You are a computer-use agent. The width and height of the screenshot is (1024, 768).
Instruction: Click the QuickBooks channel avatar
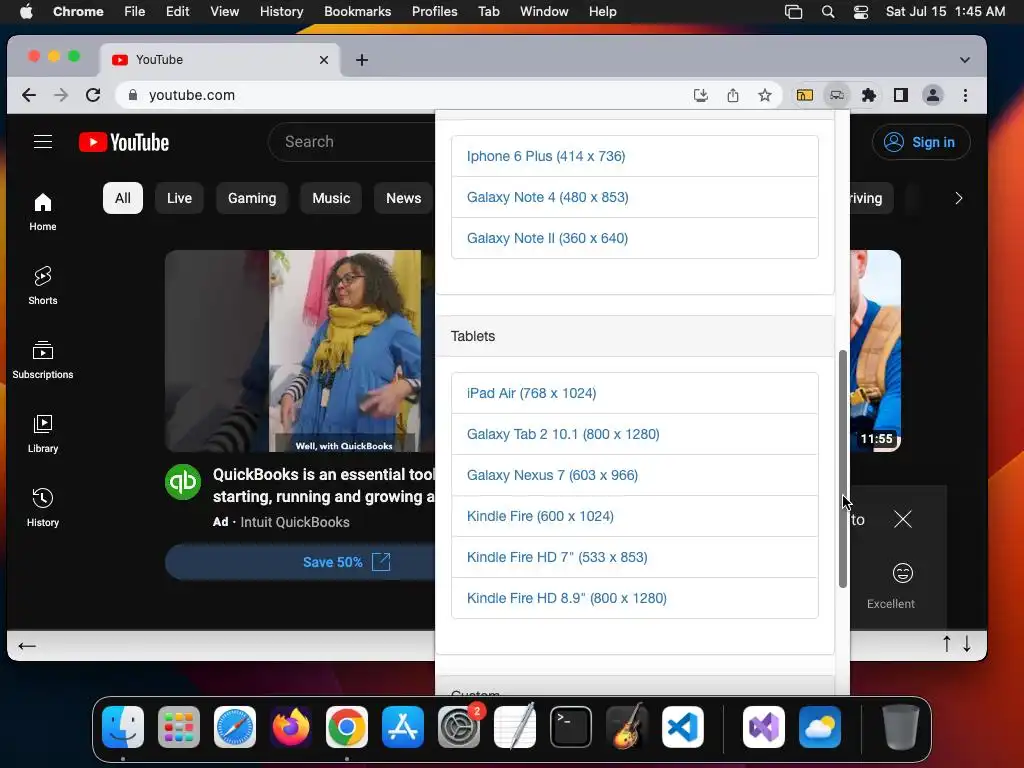coord(183,482)
